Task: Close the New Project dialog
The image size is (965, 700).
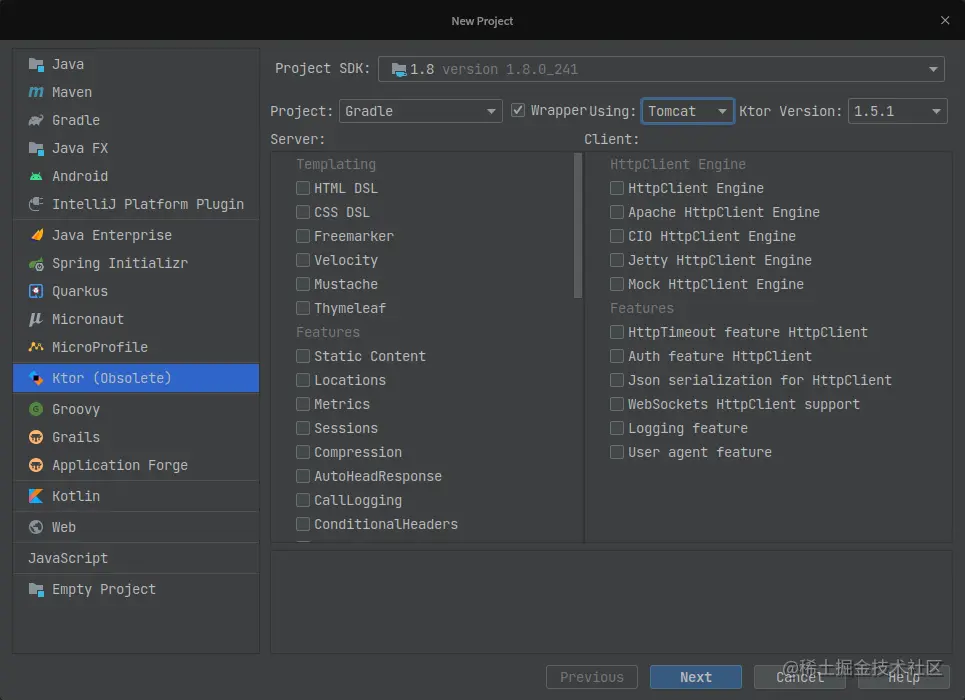Action: coord(945,20)
